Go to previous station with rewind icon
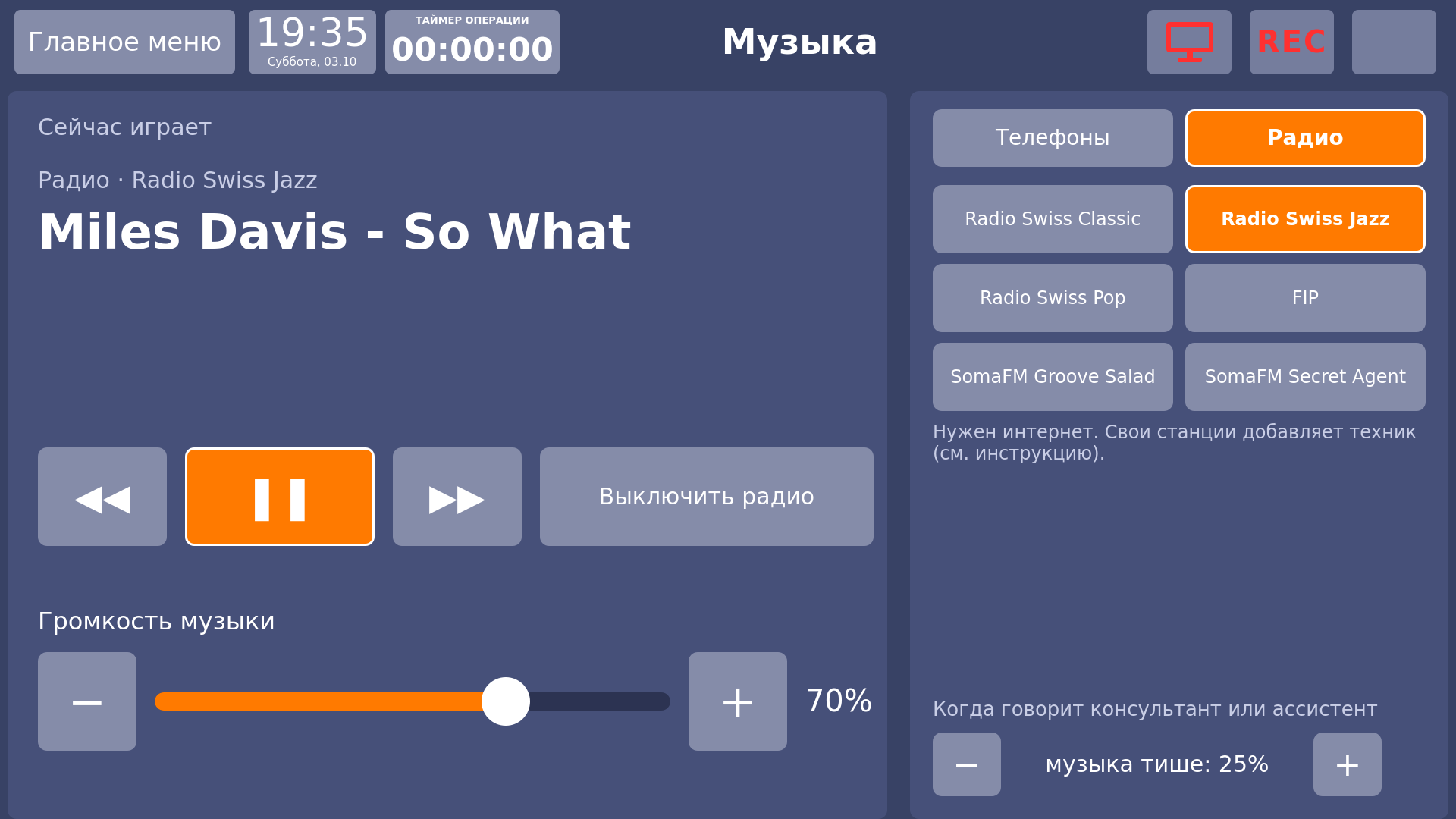Image resolution: width=1456 pixels, height=819 pixels. pos(102,497)
